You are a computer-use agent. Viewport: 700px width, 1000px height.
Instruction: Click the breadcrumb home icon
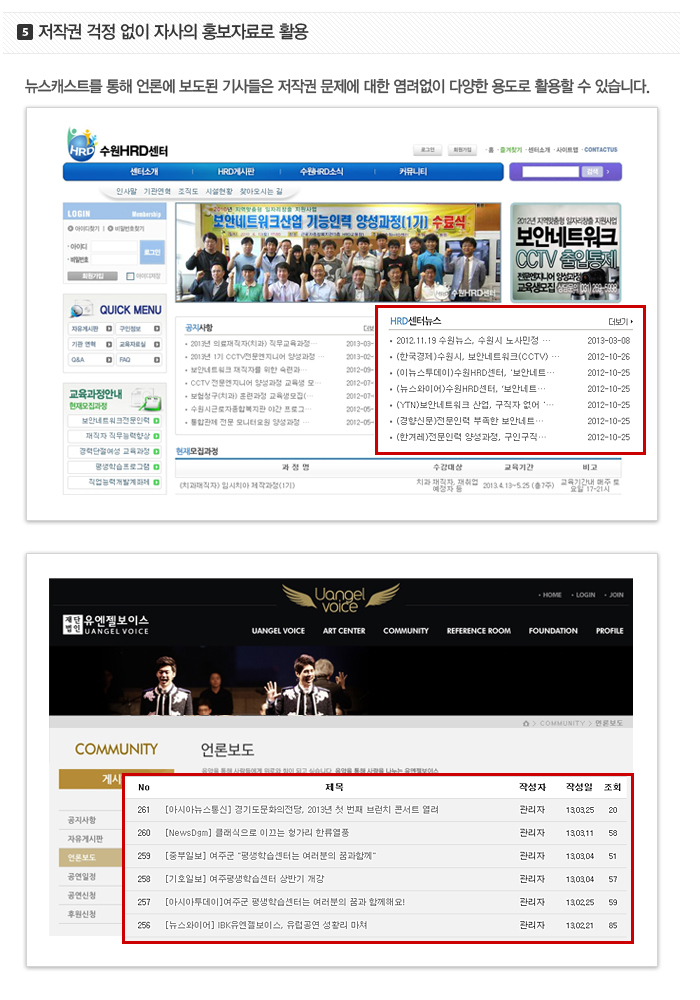click(x=526, y=723)
